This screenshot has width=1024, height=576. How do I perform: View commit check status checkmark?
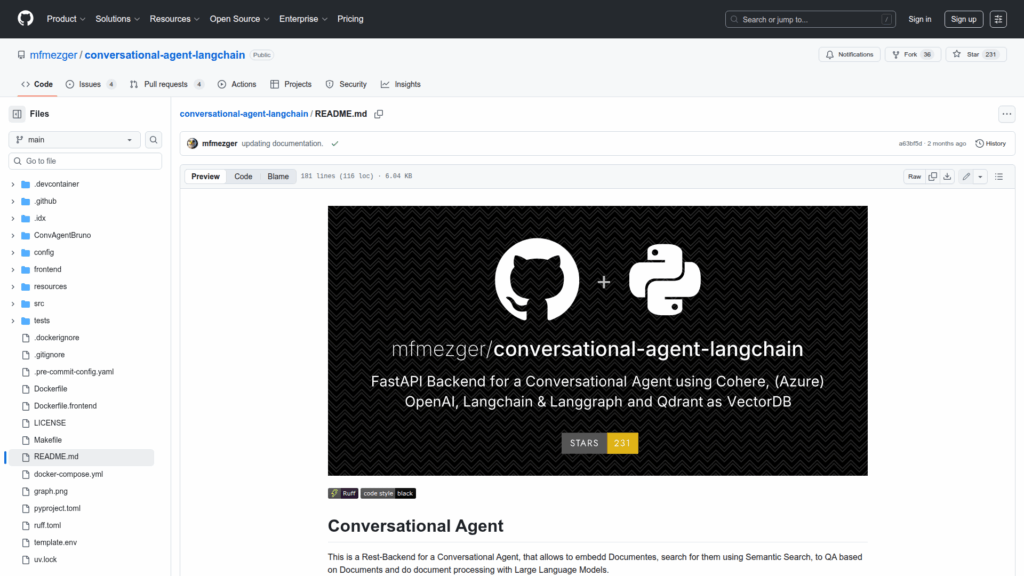pos(335,144)
